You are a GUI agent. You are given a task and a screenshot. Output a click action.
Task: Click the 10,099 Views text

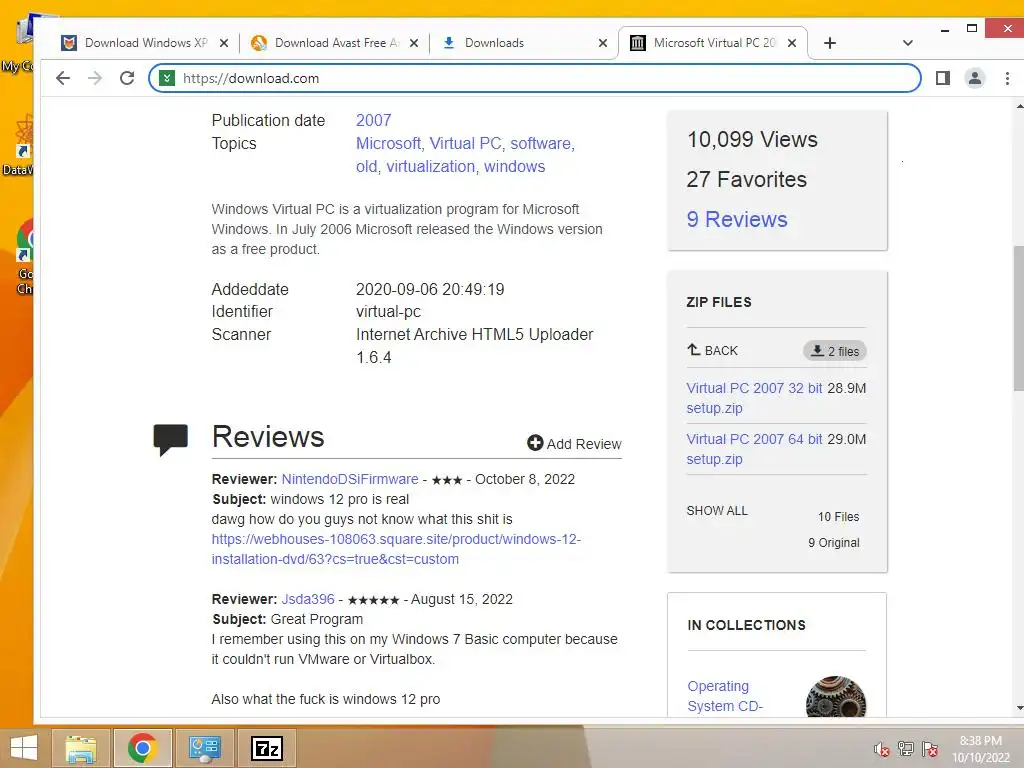point(752,140)
